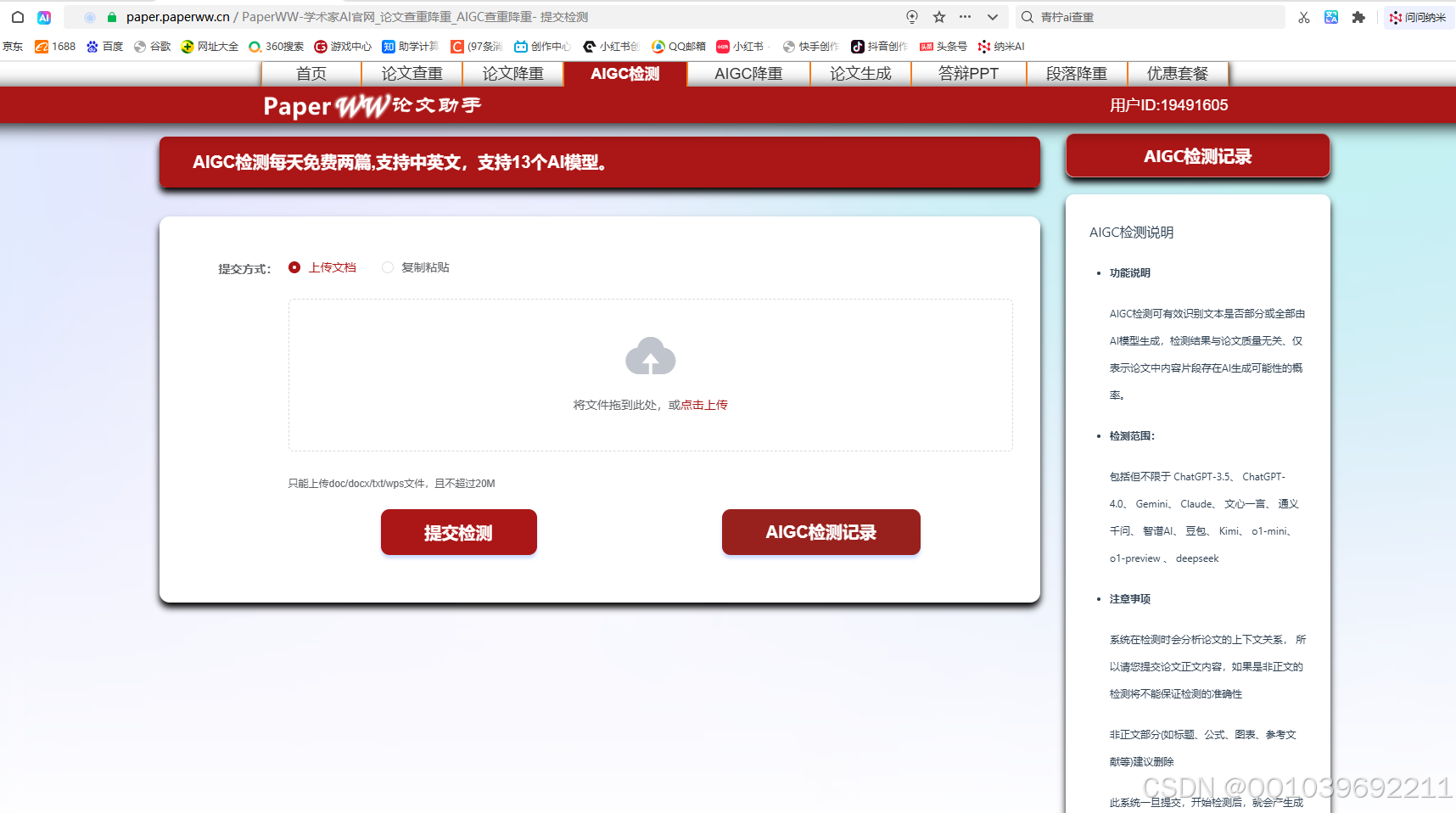
Task: Select the 复制粘贴 submission option
Action: (x=388, y=266)
